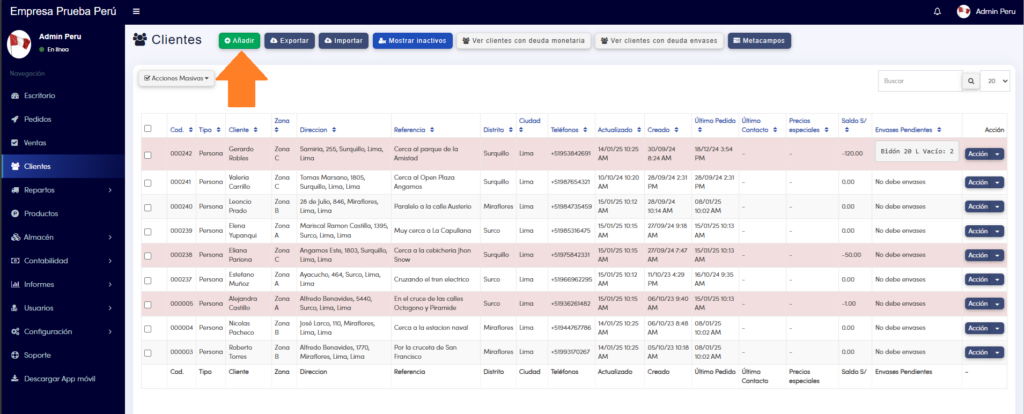Open the Acciones Masivas dropdown
The width and height of the screenshot is (1024, 414).
click(x=176, y=78)
